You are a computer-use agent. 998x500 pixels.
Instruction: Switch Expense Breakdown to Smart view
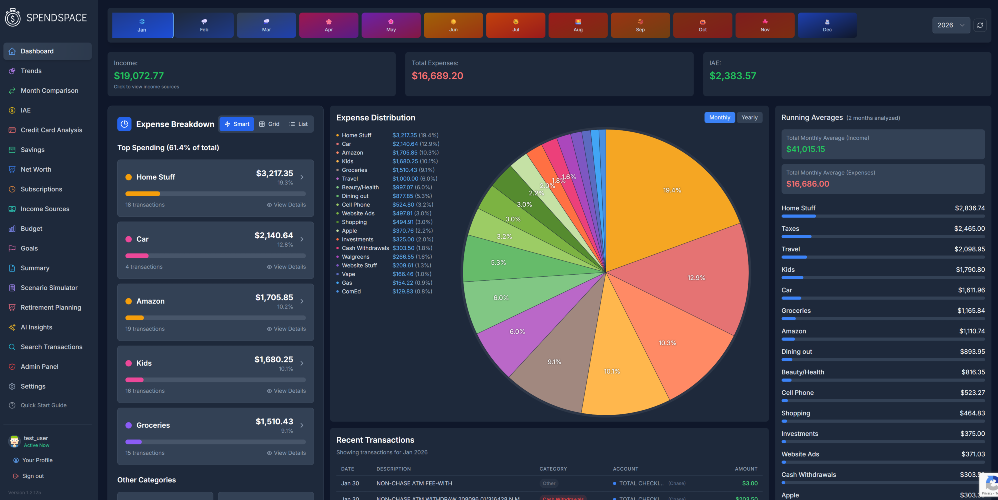(237, 124)
